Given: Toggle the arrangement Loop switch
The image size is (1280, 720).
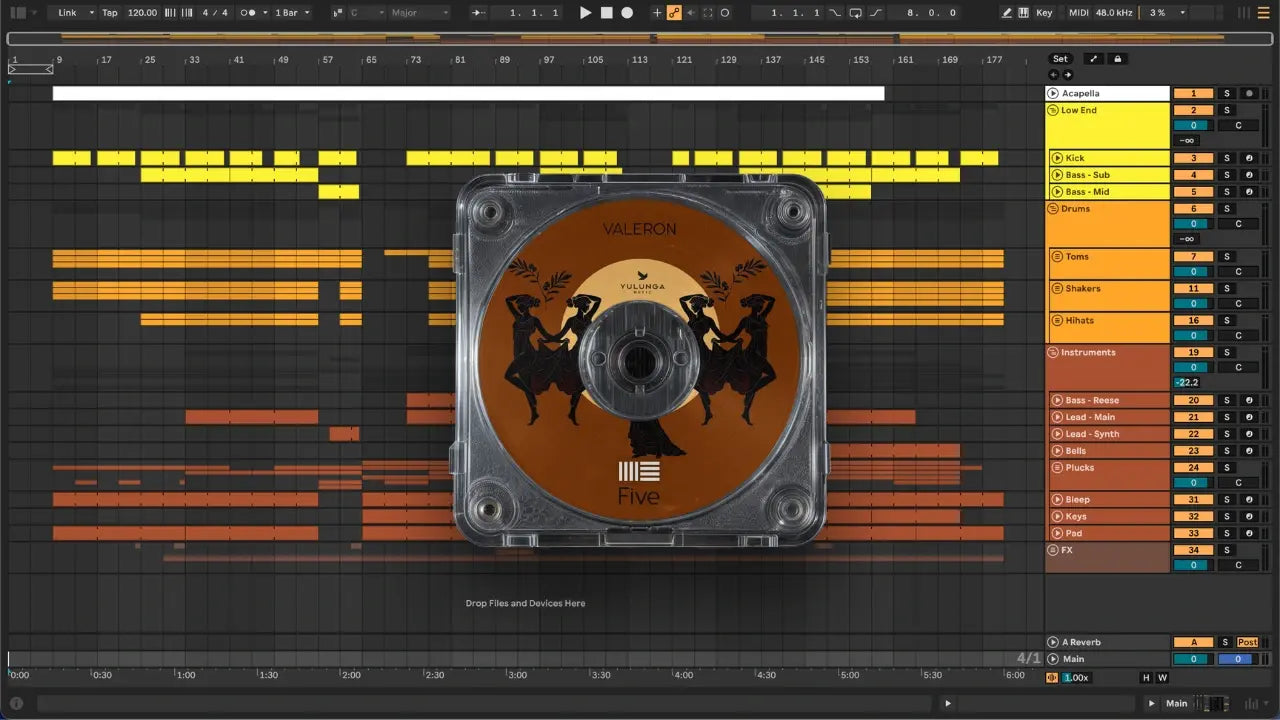Looking at the screenshot, I should click(855, 13).
